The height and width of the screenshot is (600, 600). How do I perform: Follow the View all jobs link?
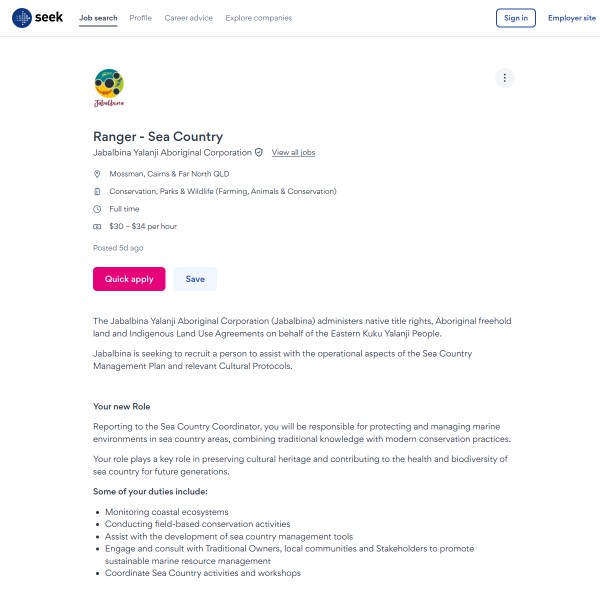(x=293, y=153)
